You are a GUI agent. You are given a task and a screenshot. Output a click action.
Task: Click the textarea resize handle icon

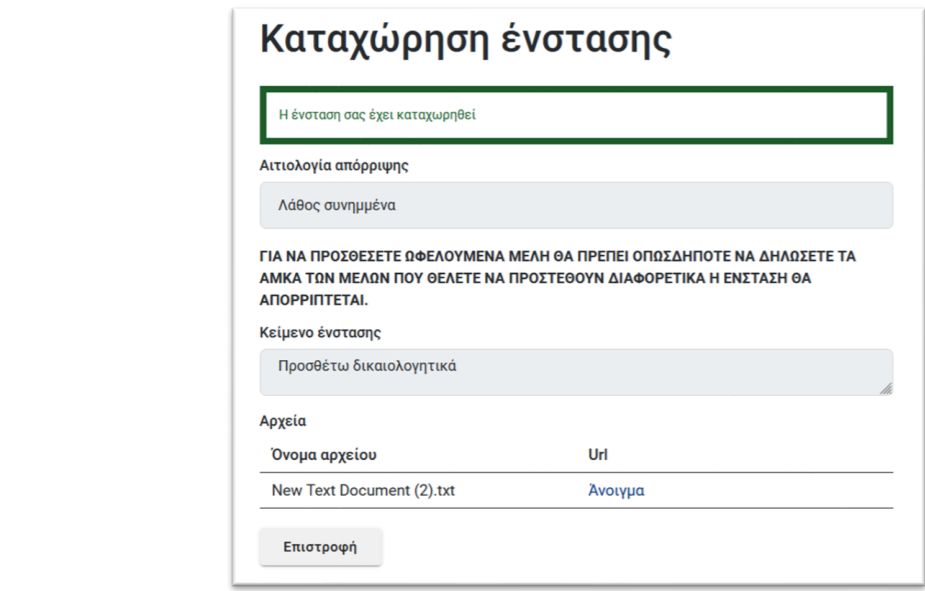pyautogui.click(x=885, y=388)
